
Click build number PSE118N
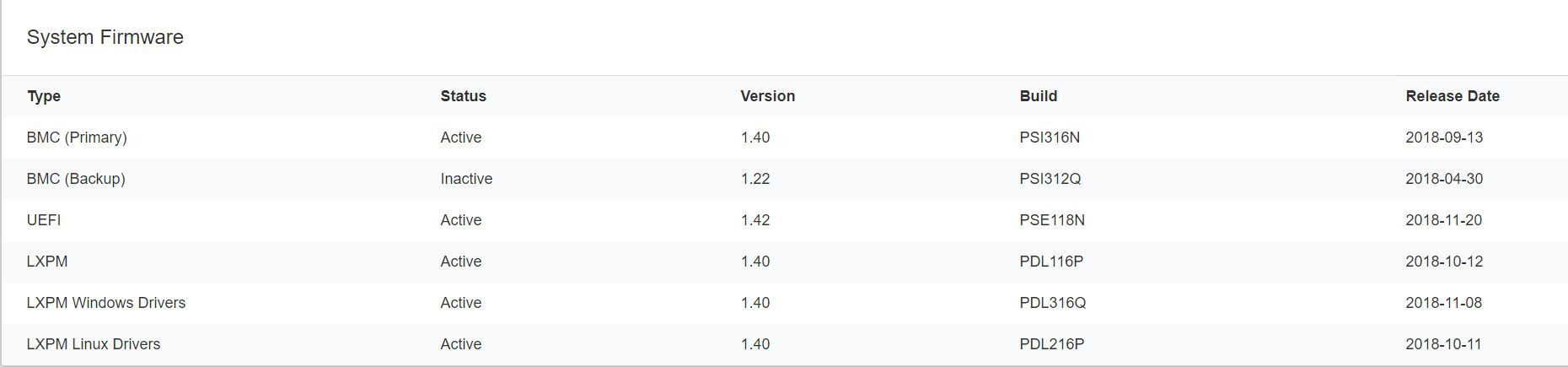(1051, 220)
